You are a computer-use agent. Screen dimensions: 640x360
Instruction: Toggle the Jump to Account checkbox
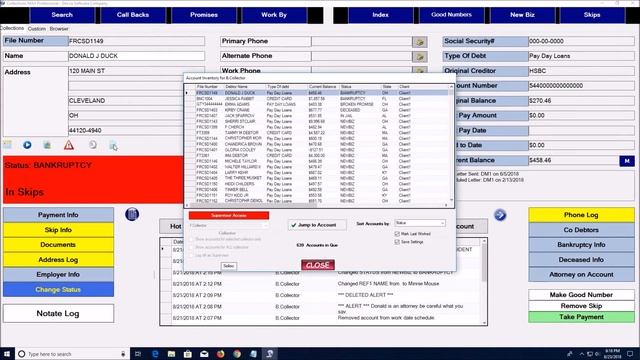pyautogui.click(x=317, y=225)
